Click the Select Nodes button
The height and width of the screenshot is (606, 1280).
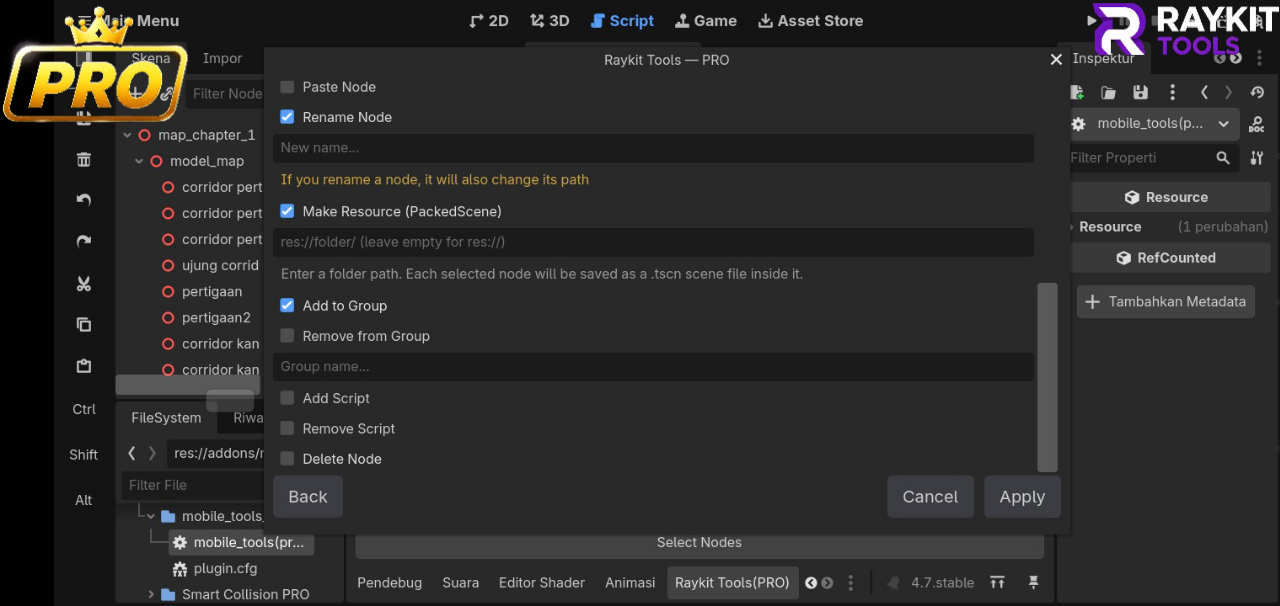699,542
